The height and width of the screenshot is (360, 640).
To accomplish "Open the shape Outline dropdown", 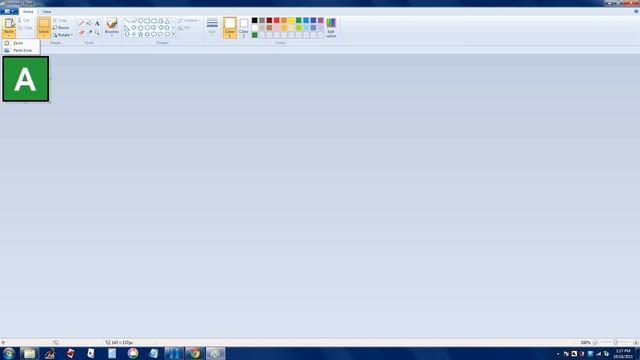I will [189, 20].
